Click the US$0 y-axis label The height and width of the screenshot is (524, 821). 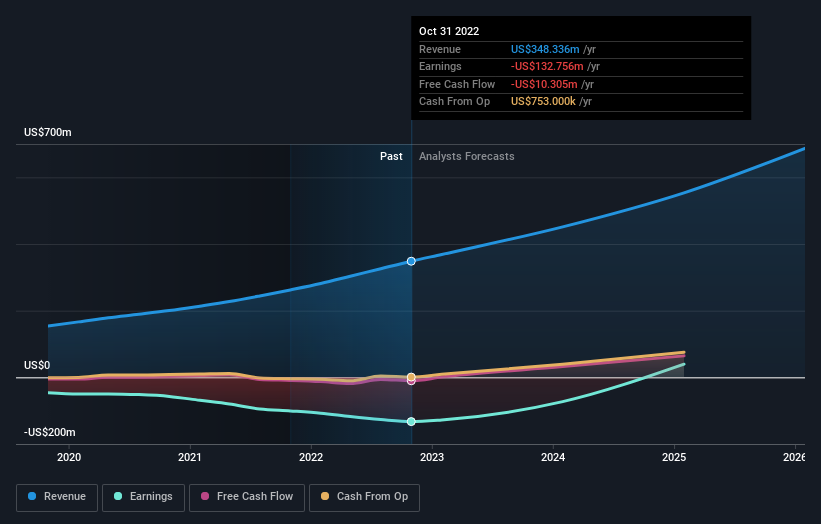tap(37, 365)
